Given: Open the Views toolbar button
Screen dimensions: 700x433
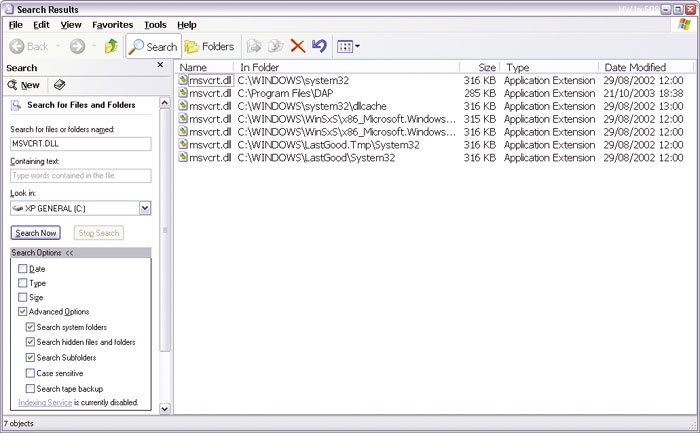Looking at the screenshot, I should coord(345,46).
